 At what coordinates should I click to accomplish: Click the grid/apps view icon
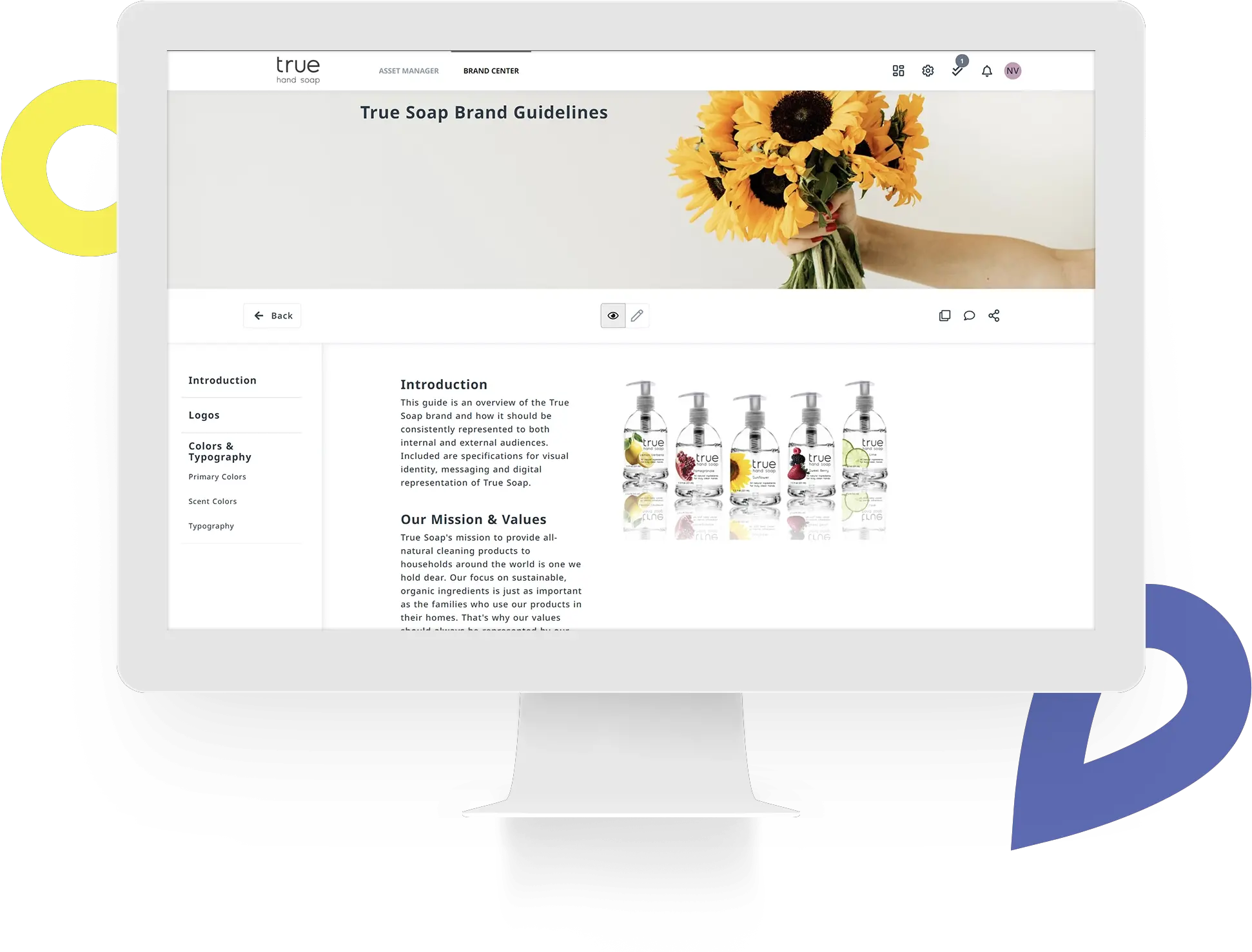pos(897,71)
